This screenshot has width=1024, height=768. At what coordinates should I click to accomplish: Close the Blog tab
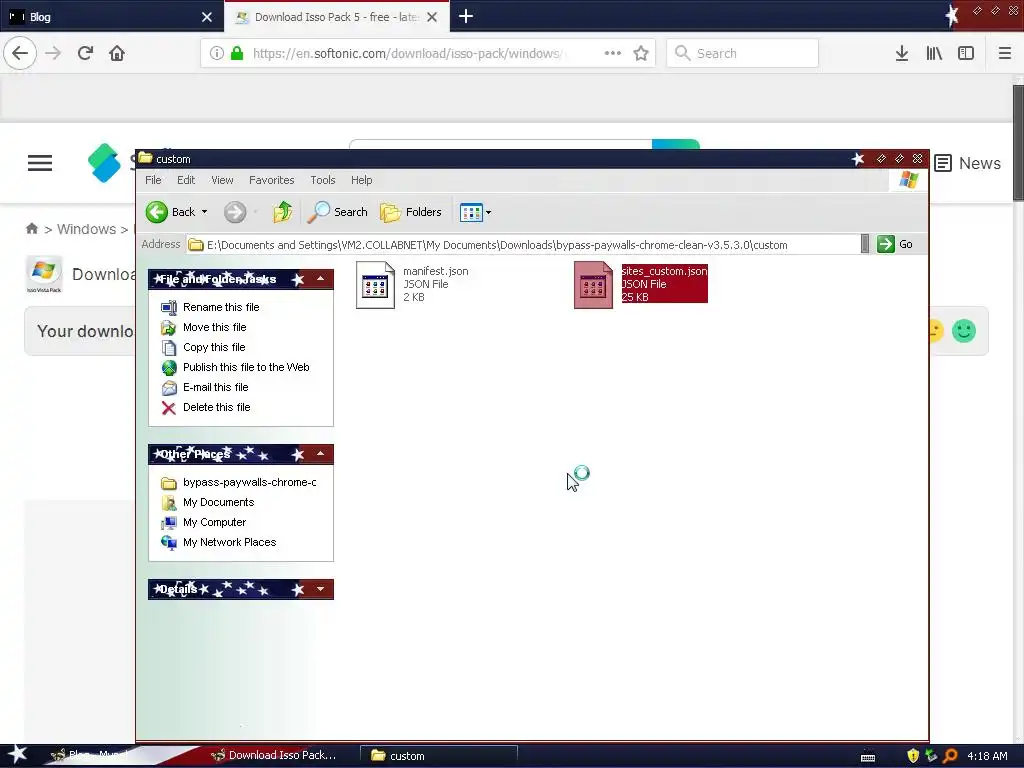pyautogui.click(x=207, y=18)
